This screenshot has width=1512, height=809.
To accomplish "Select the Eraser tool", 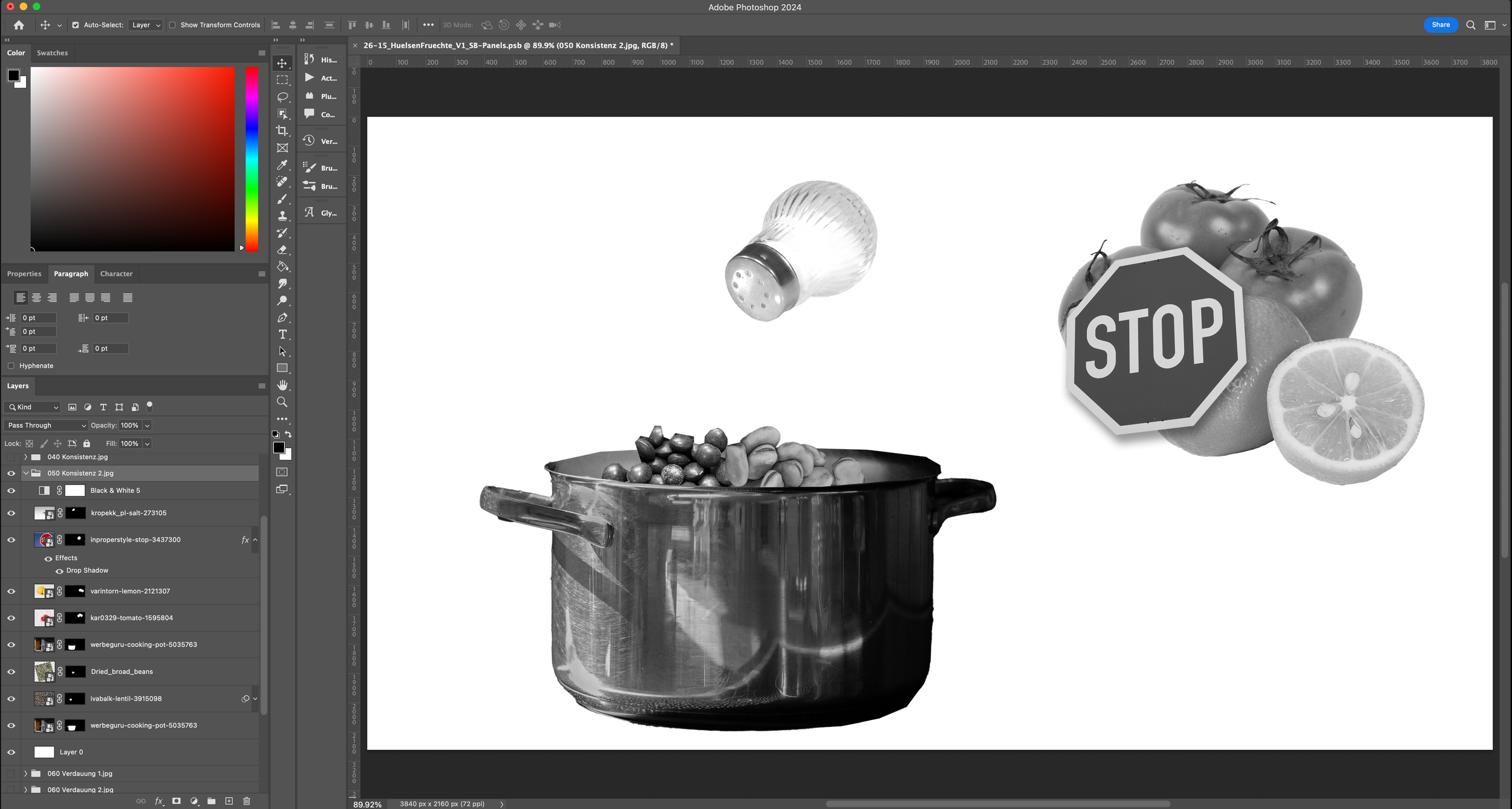I will 282,249.
